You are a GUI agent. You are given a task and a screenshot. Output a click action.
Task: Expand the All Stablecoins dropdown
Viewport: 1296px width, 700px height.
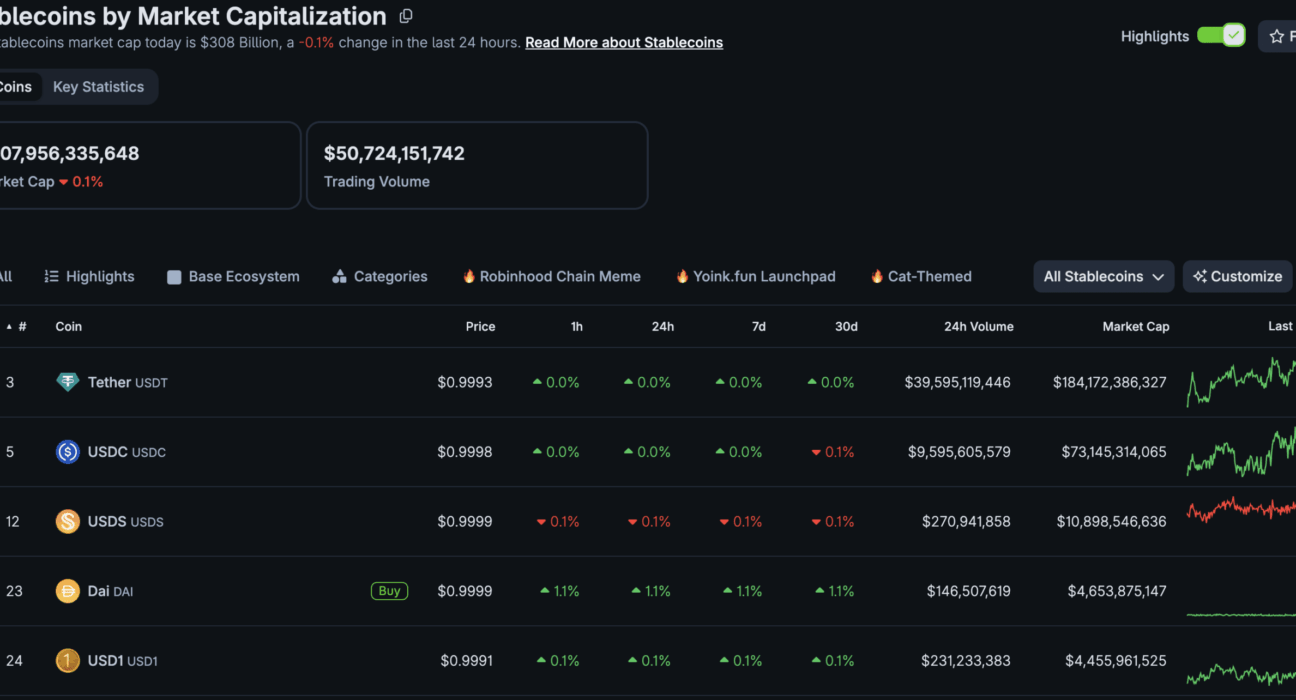point(1104,277)
